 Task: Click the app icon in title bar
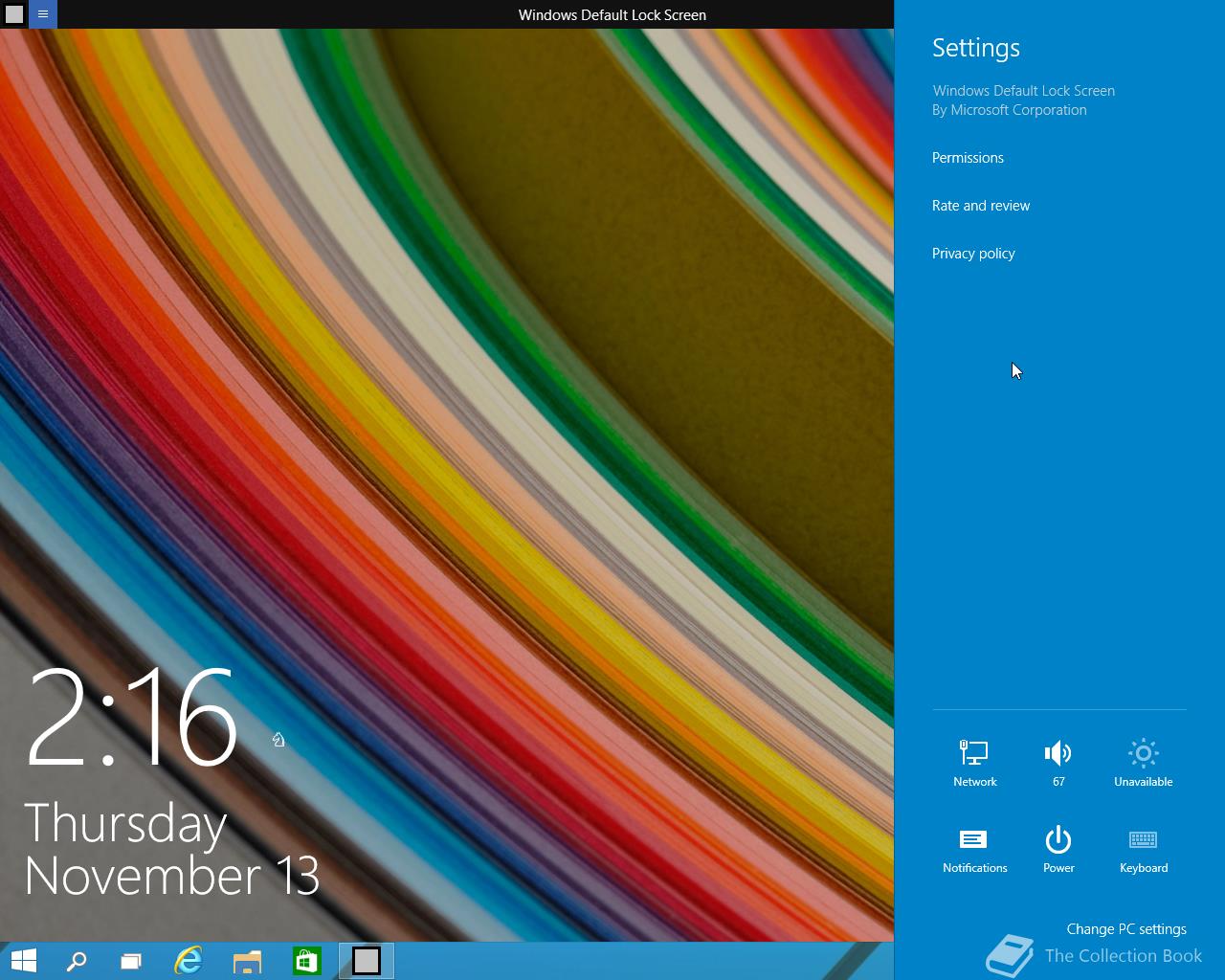pyautogui.click(x=14, y=14)
